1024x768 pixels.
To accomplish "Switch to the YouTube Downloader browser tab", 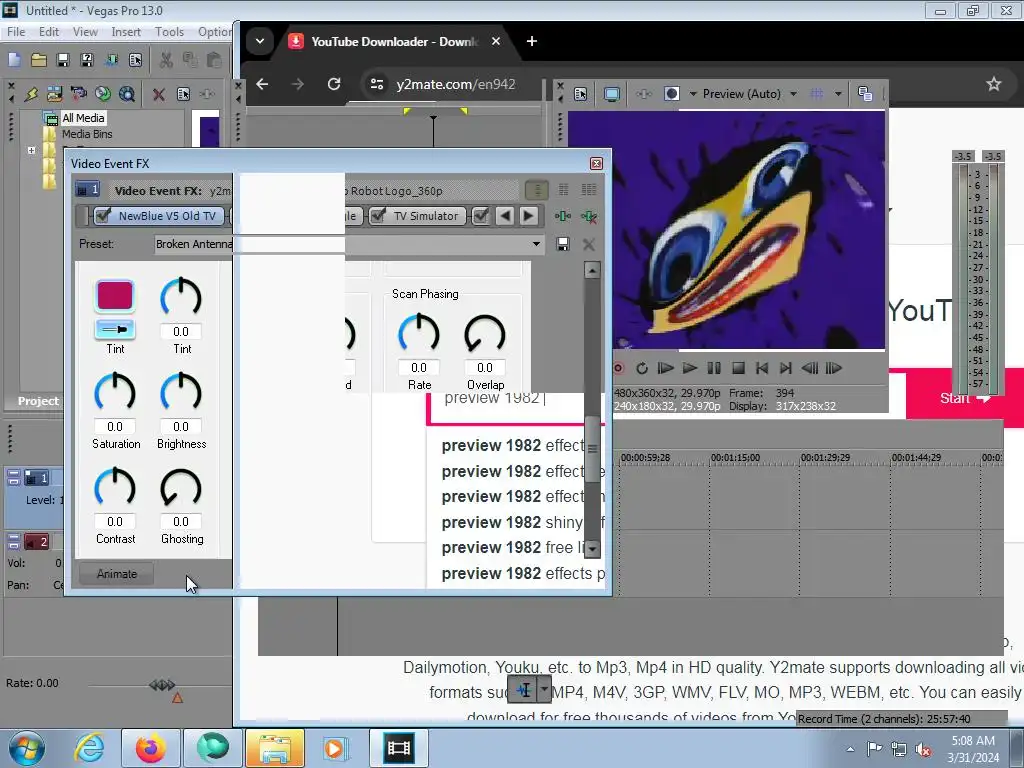I will point(394,41).
